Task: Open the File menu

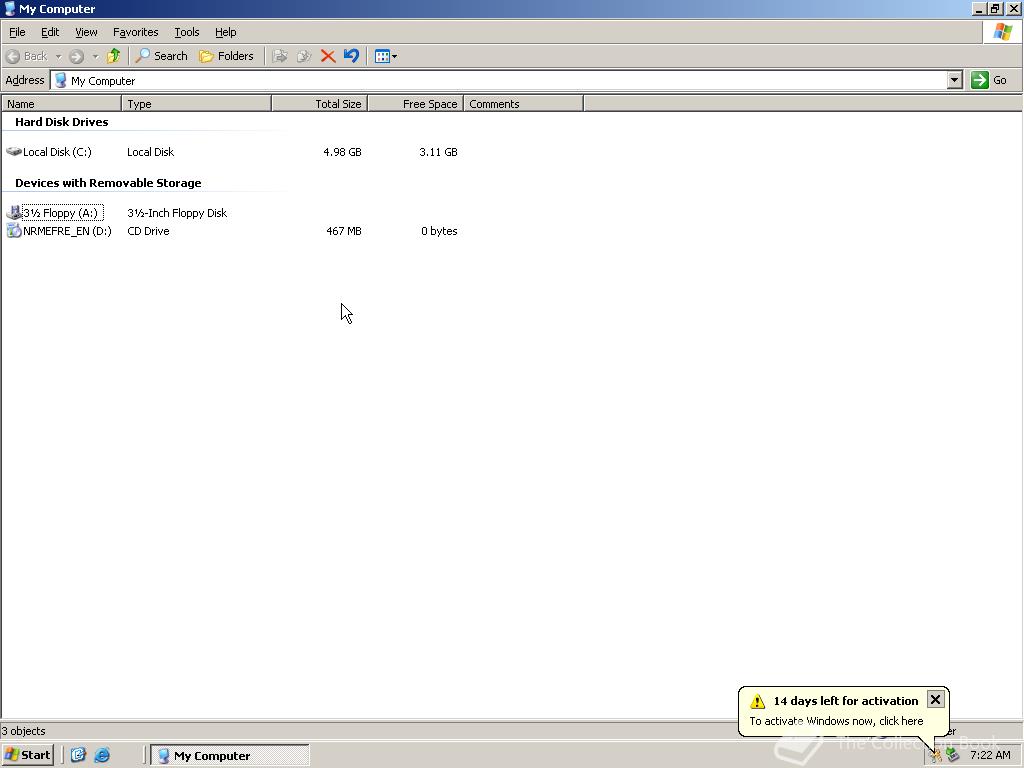Action: click(x=17, y=32)
